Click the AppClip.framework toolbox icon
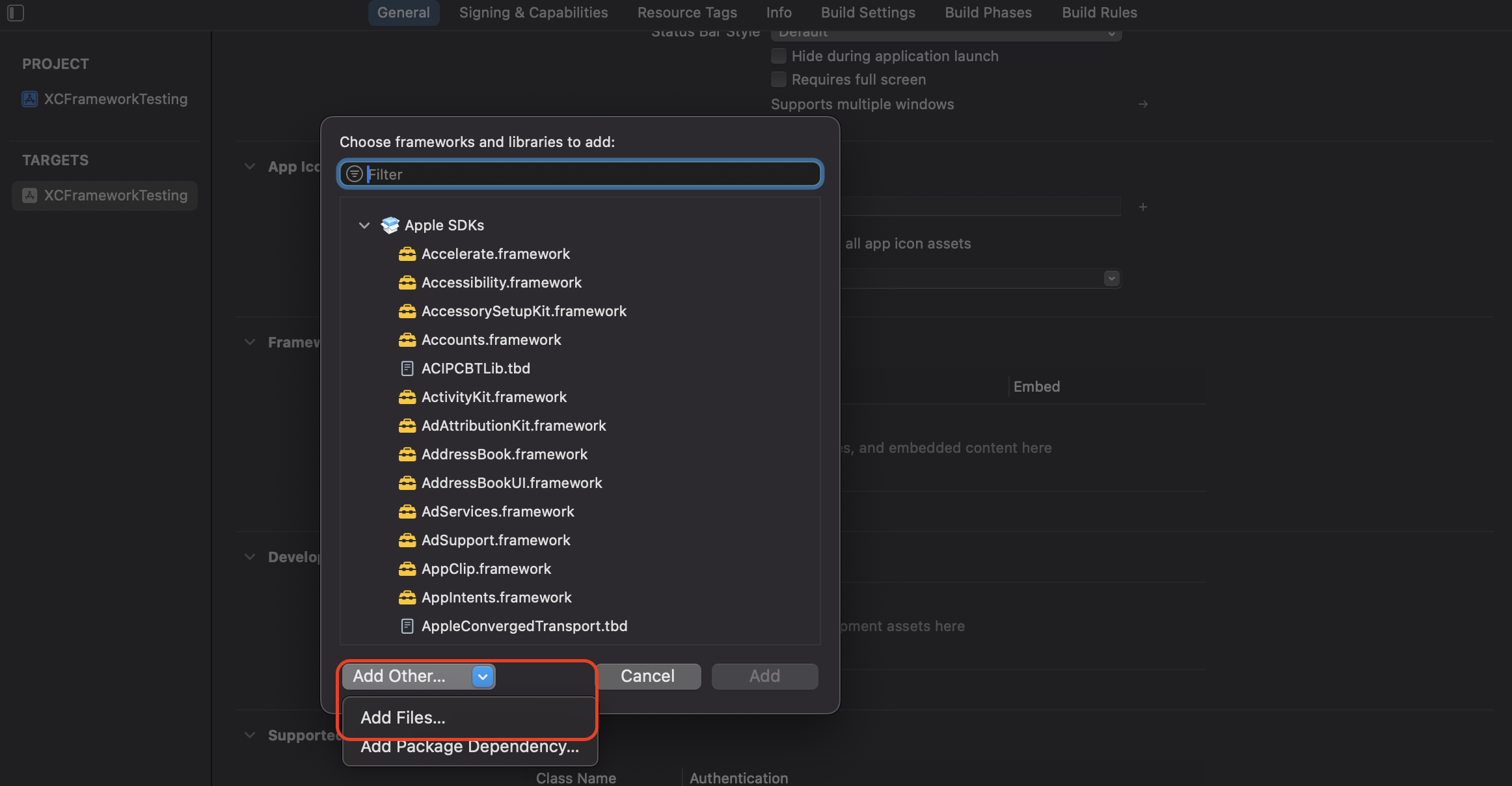This screenshot has height=786, width=1512. (x=407, y=569)
